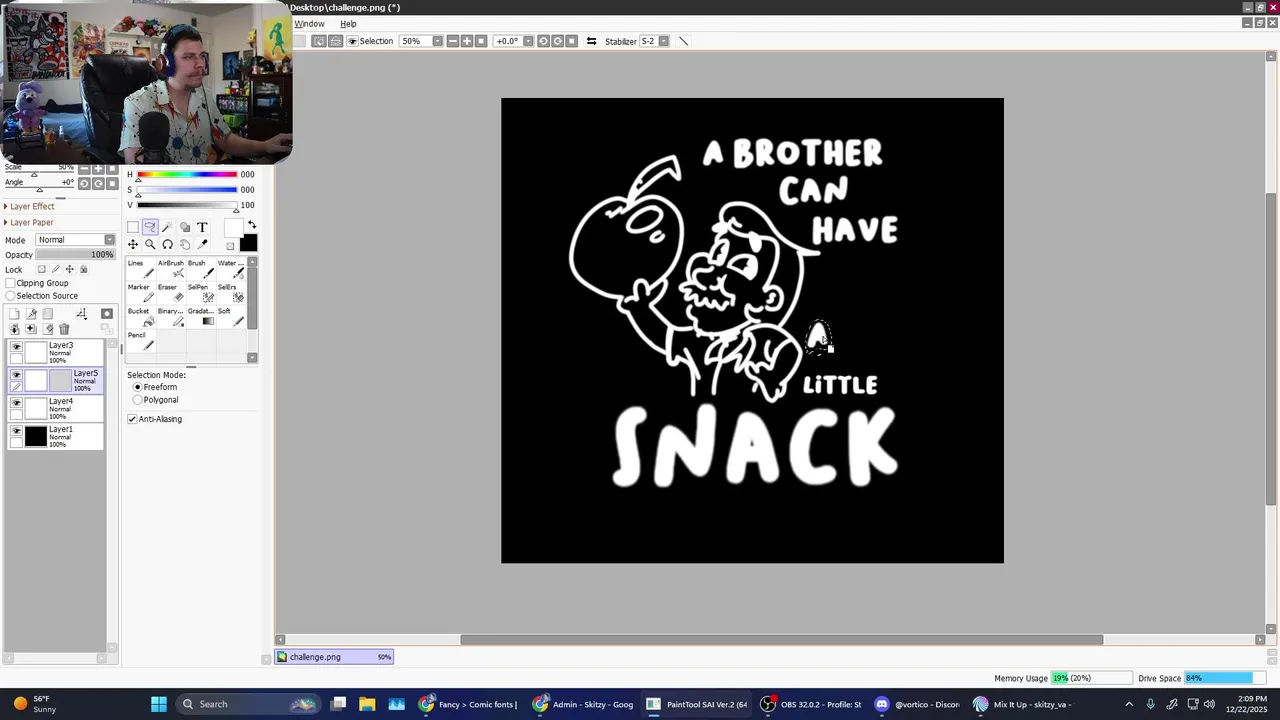Delete the selected layer with trash icon
The image size is (1280, 720).
[x=64, y=329]
